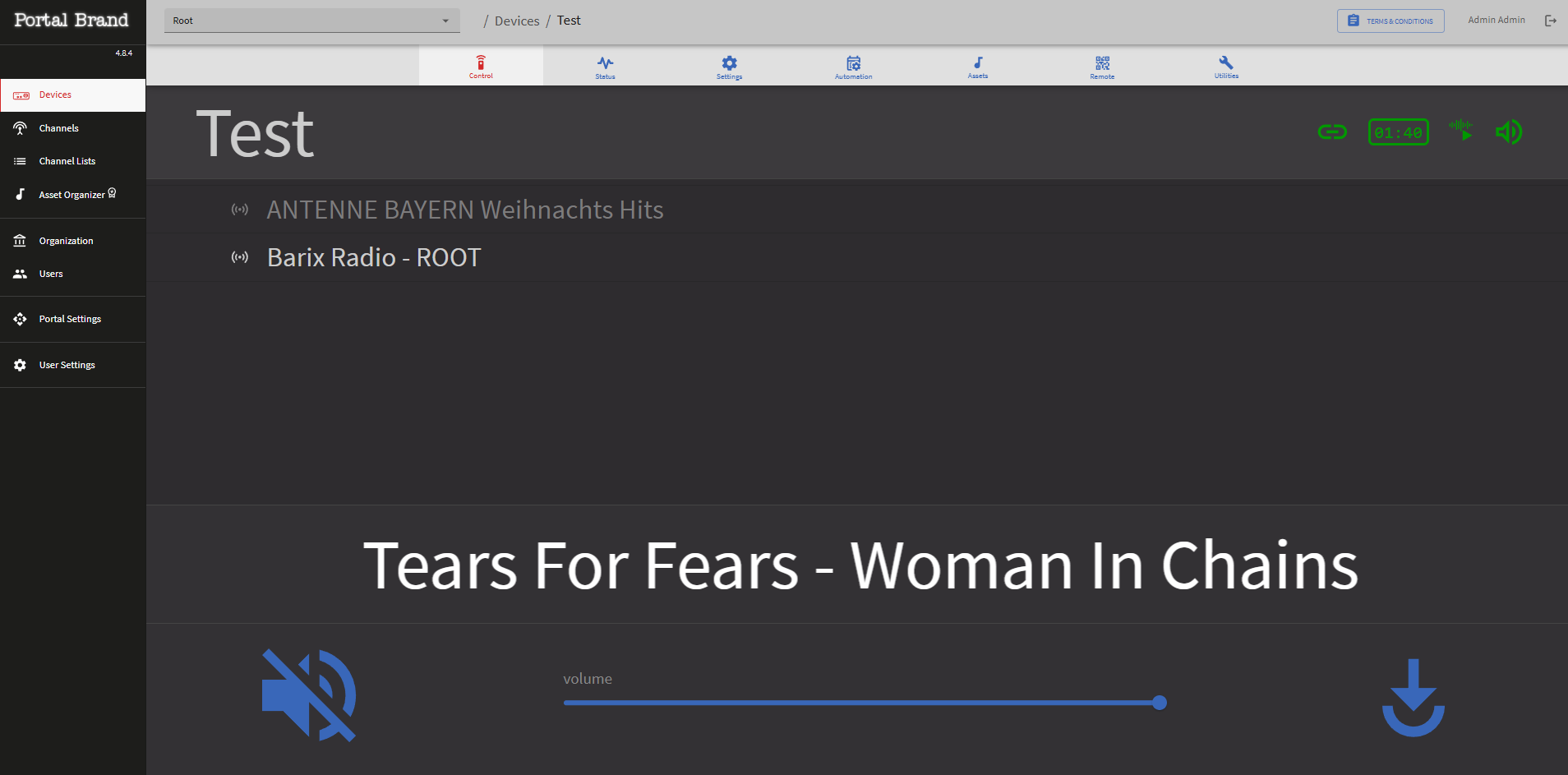The width and height of the screenshot is (1568, 775).
Task: Switch to the Status tab
Action: pos(605,66)
